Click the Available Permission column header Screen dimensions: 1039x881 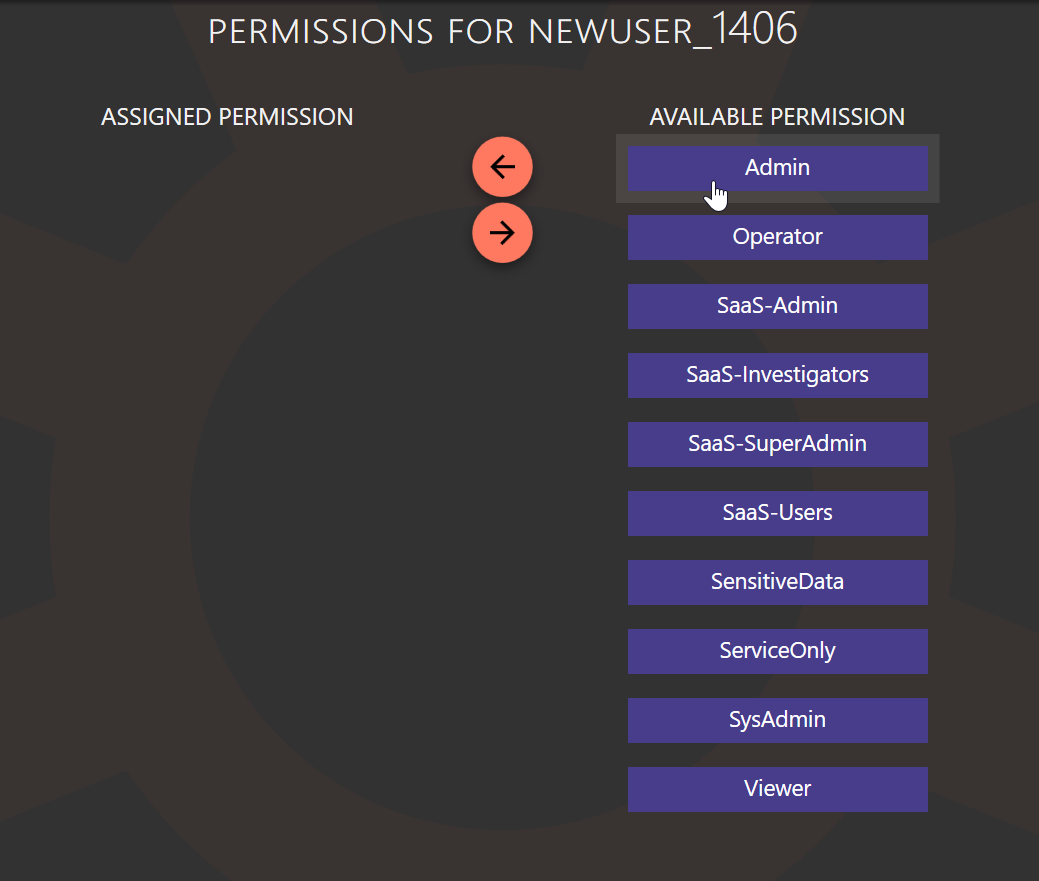(x=777, y=116)
